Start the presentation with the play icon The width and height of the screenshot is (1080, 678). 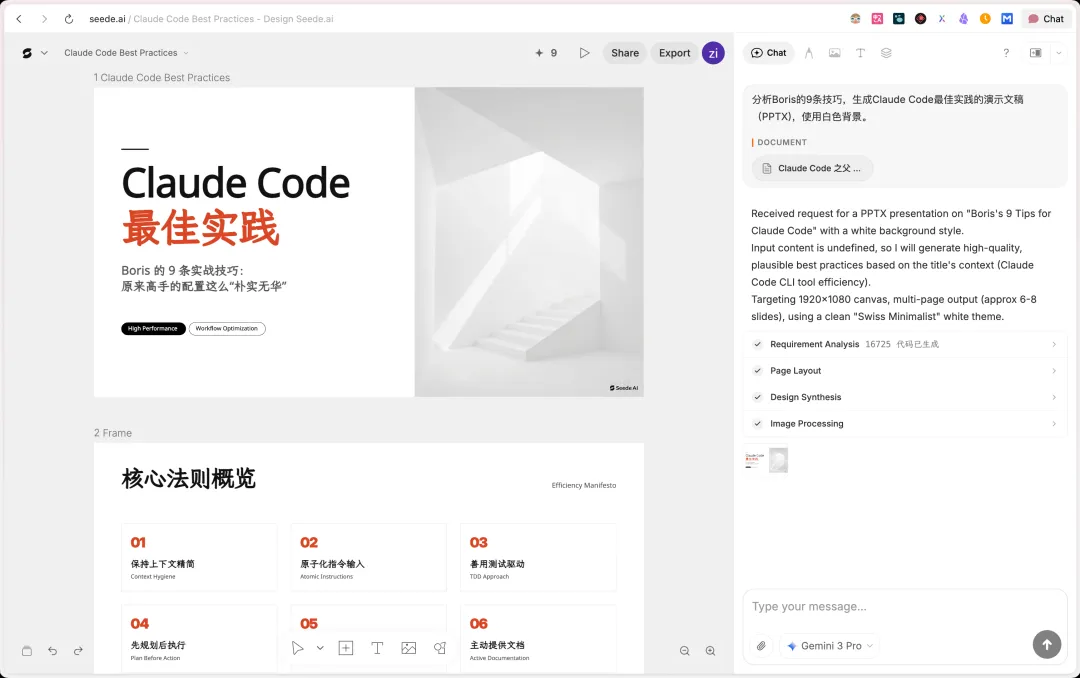click(x=584, y=53)
